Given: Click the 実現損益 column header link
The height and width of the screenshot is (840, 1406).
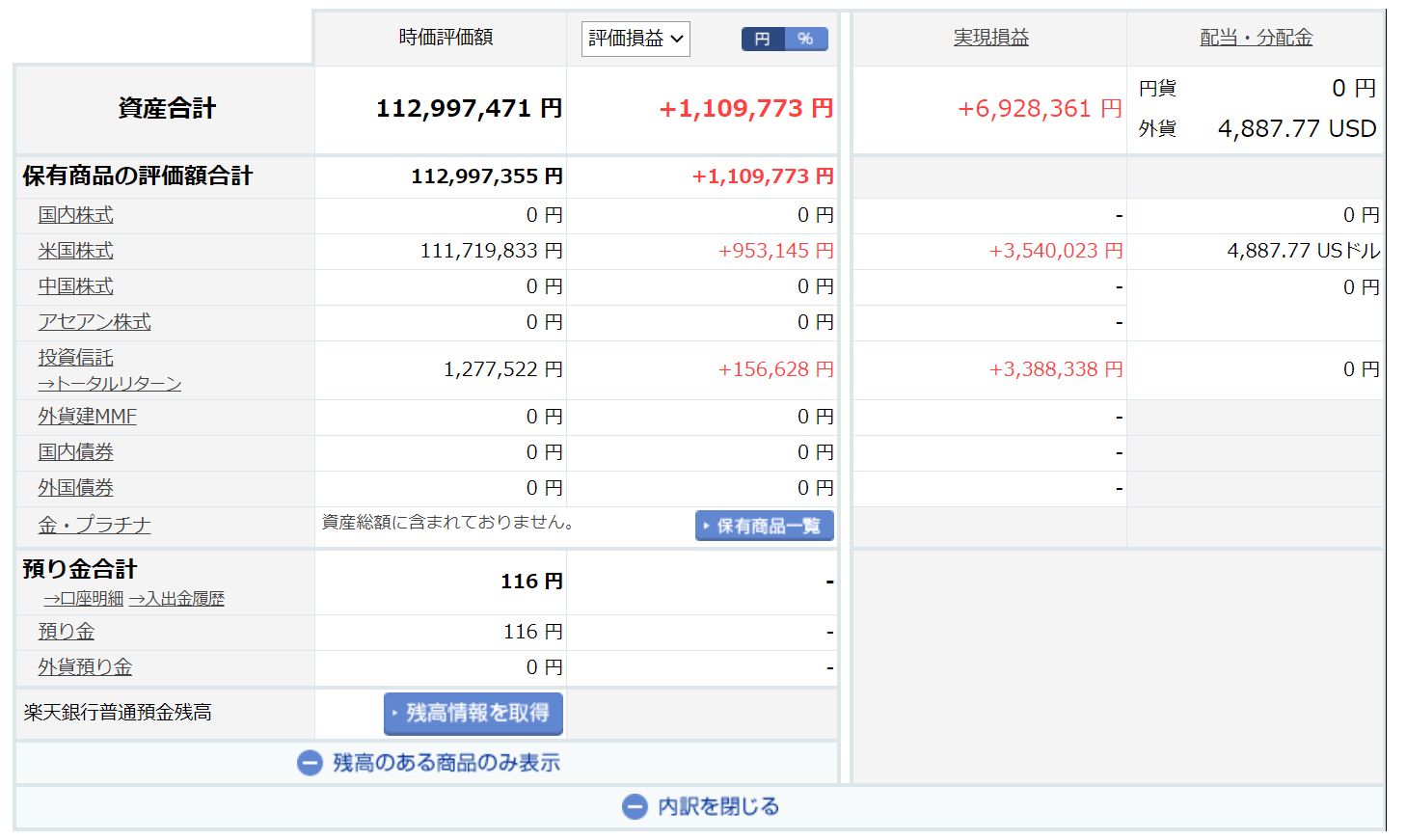Looking at the screenshot, I should pyautogui.click(x=990, y=38).
